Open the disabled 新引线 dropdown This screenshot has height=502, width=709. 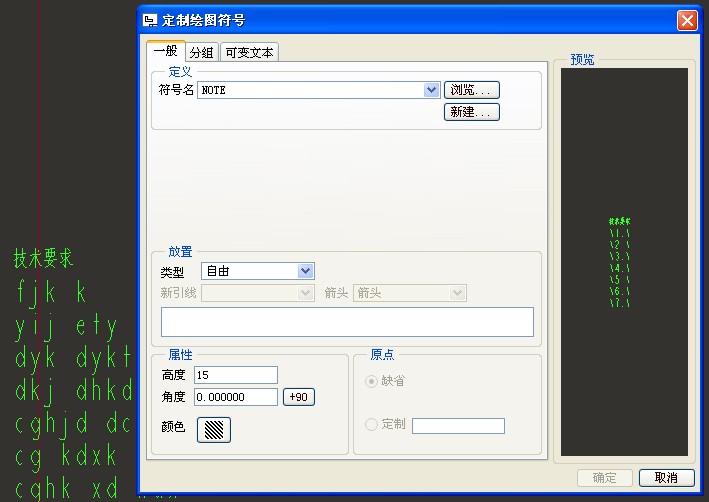258,293
